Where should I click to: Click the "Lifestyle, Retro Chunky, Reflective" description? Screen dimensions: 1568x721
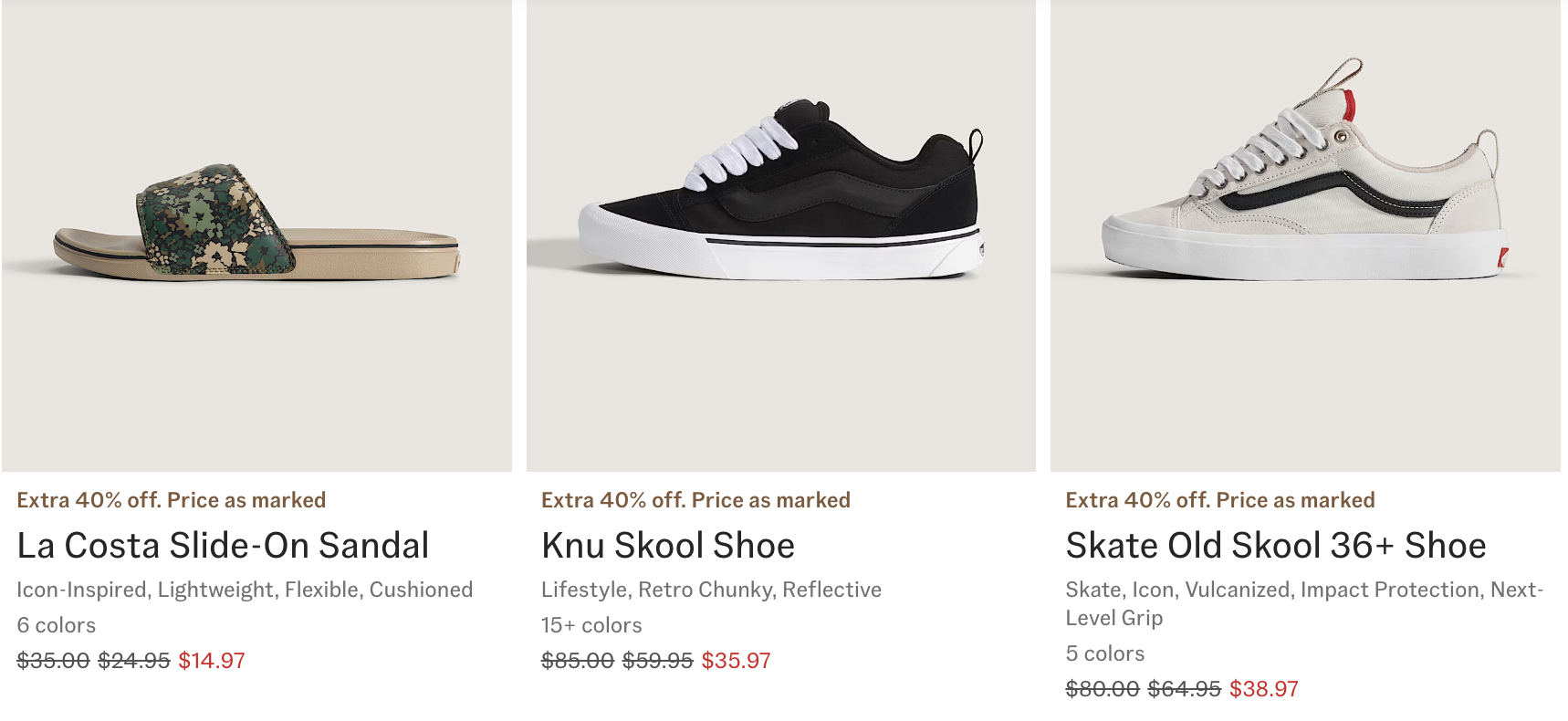711,590
